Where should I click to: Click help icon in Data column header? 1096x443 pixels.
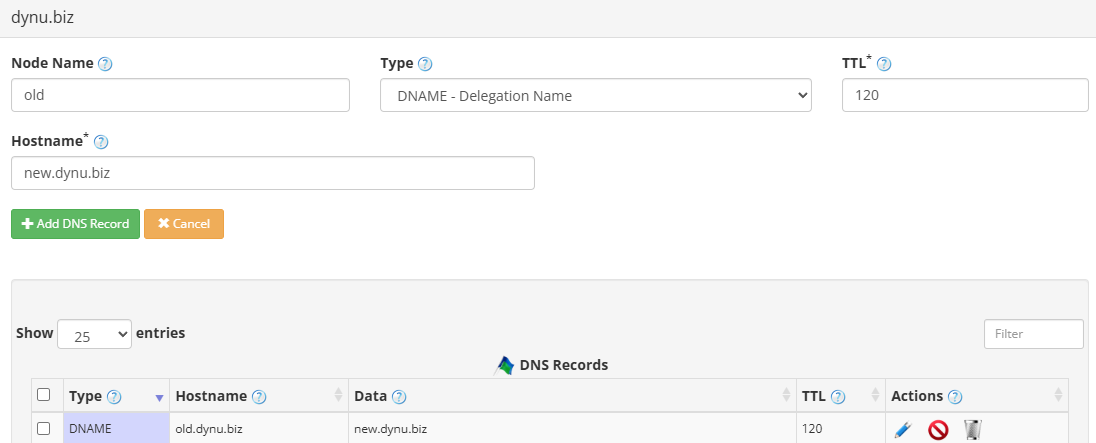click(x=398, y=397)
